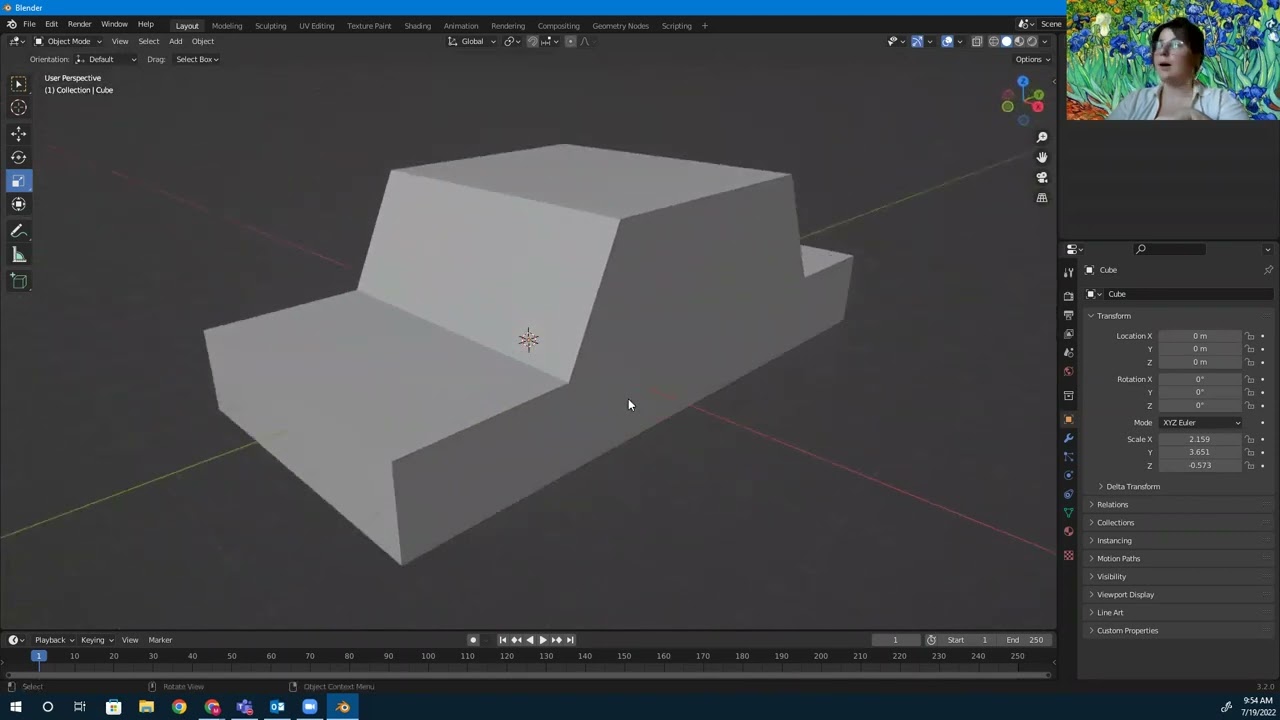Image resolution: width=1280 pixels, height=720 pixels.
Task: Select the combined Transform tool
Action: click(18, 204)
